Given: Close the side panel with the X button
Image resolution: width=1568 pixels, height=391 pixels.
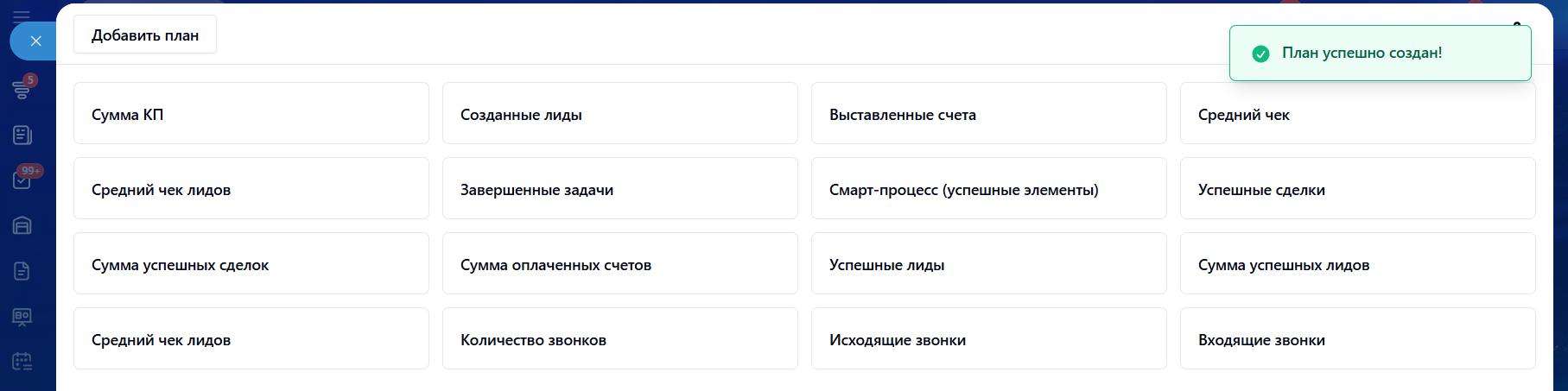Looking at the screenshot, I should [35, 41].
